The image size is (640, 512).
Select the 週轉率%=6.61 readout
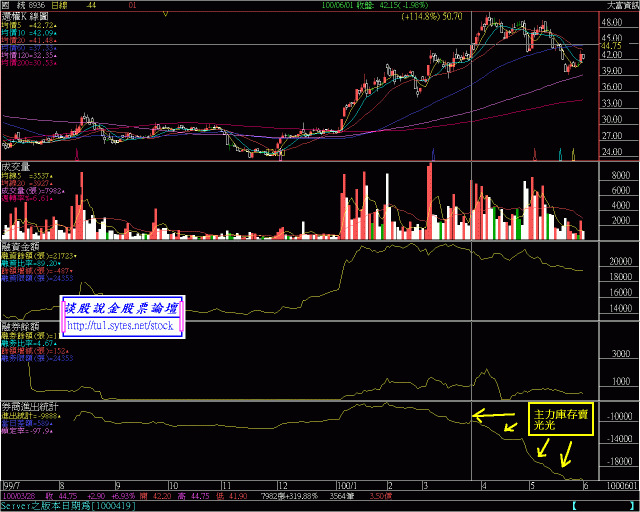click(x=27, y=198)
